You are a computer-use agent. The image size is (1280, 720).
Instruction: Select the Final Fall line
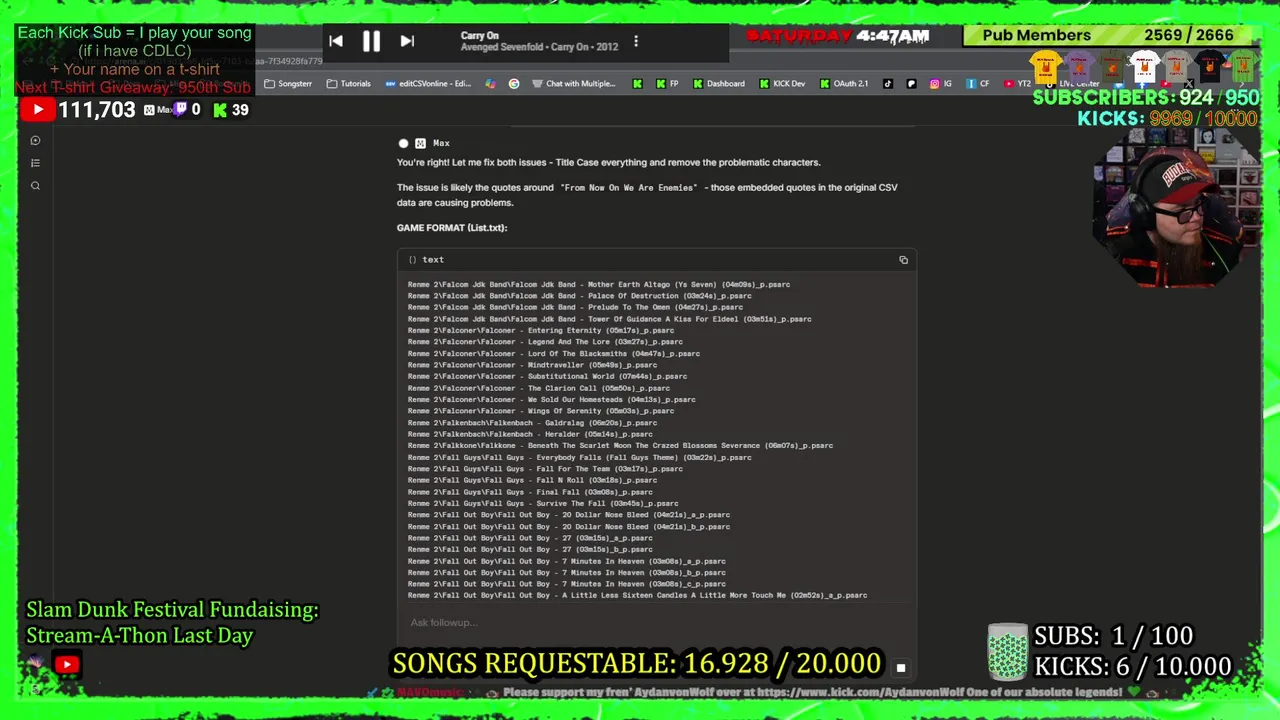(x=530, y=491)
